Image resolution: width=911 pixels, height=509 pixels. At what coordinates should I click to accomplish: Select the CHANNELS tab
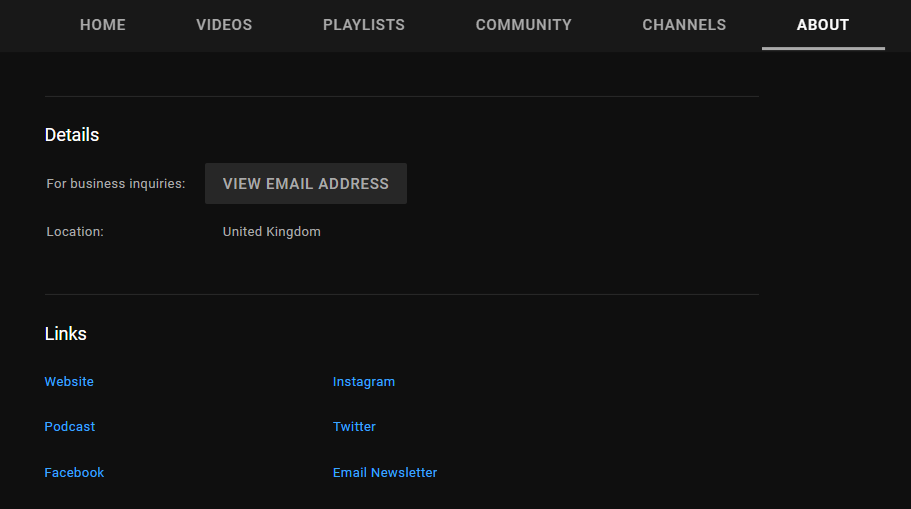(684, 25)
